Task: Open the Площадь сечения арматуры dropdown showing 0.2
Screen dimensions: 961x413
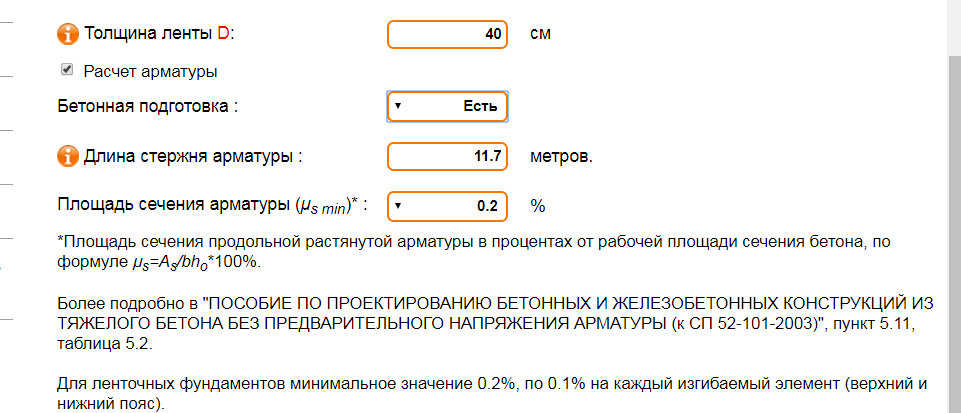Action: coord(447,206)
